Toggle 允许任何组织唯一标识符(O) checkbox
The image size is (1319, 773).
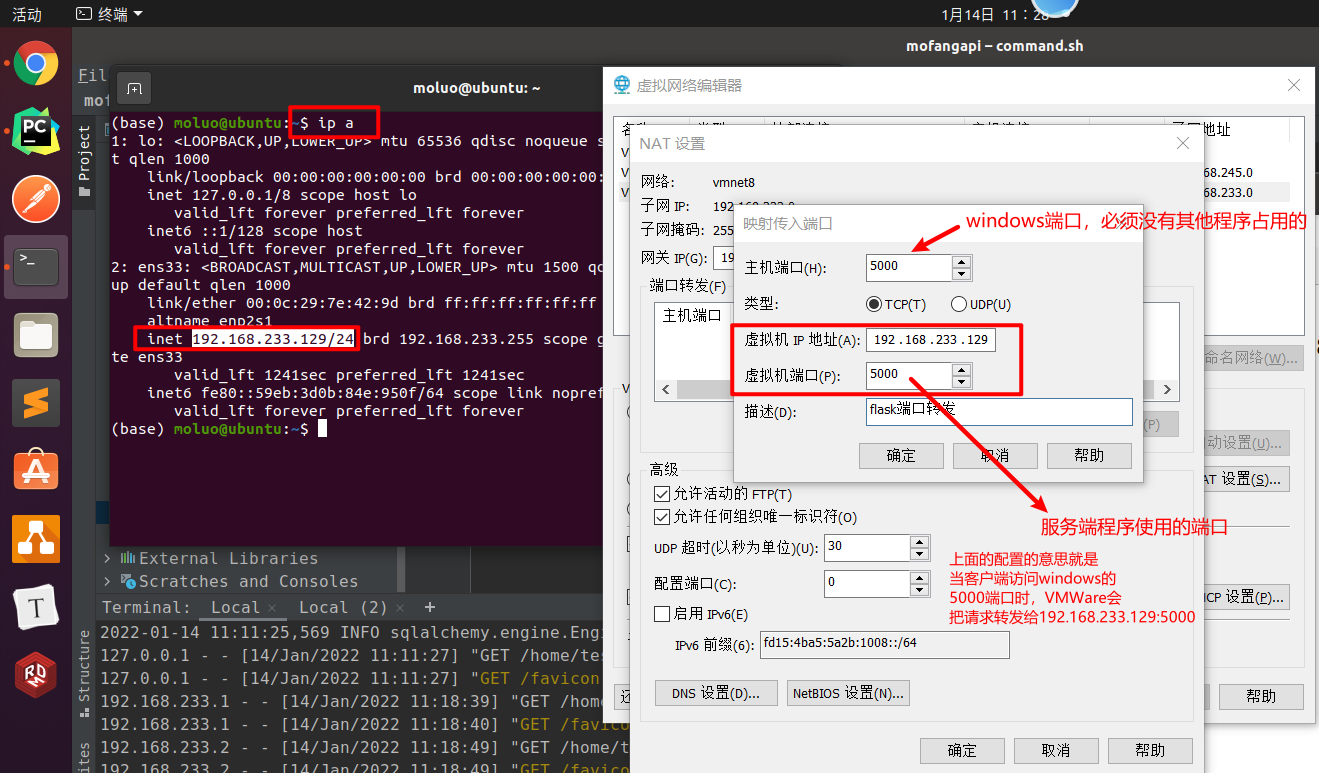tap(661, 517)
